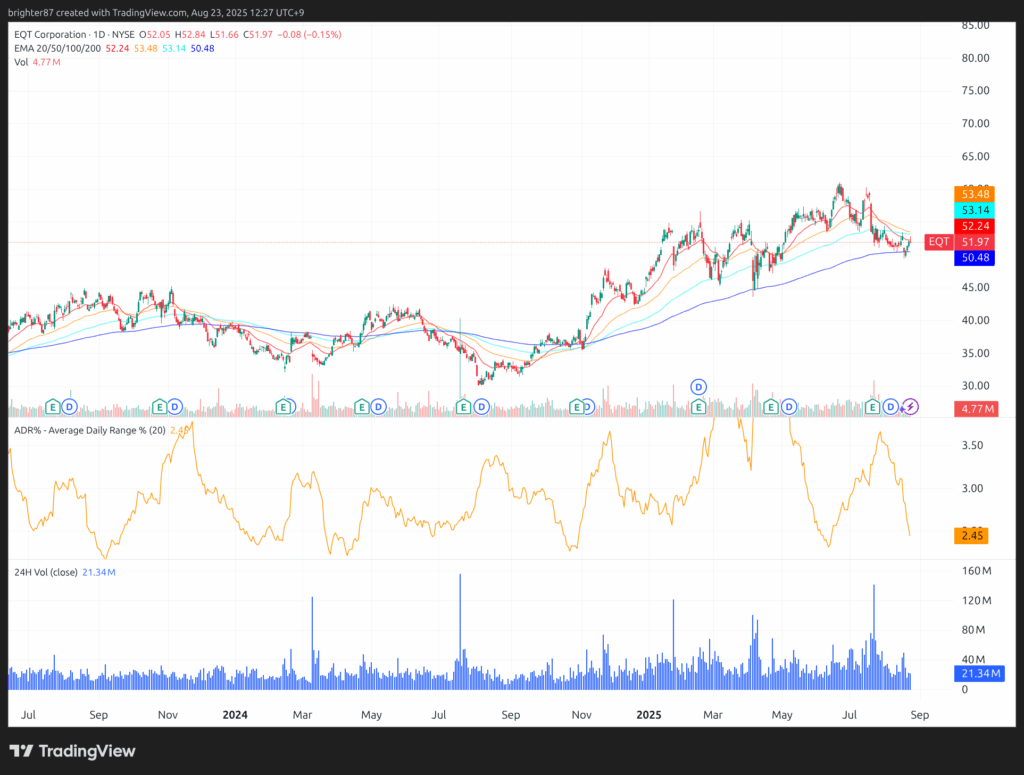
Task: Open the earnings marker for October 2023
Action: point(159,407)
